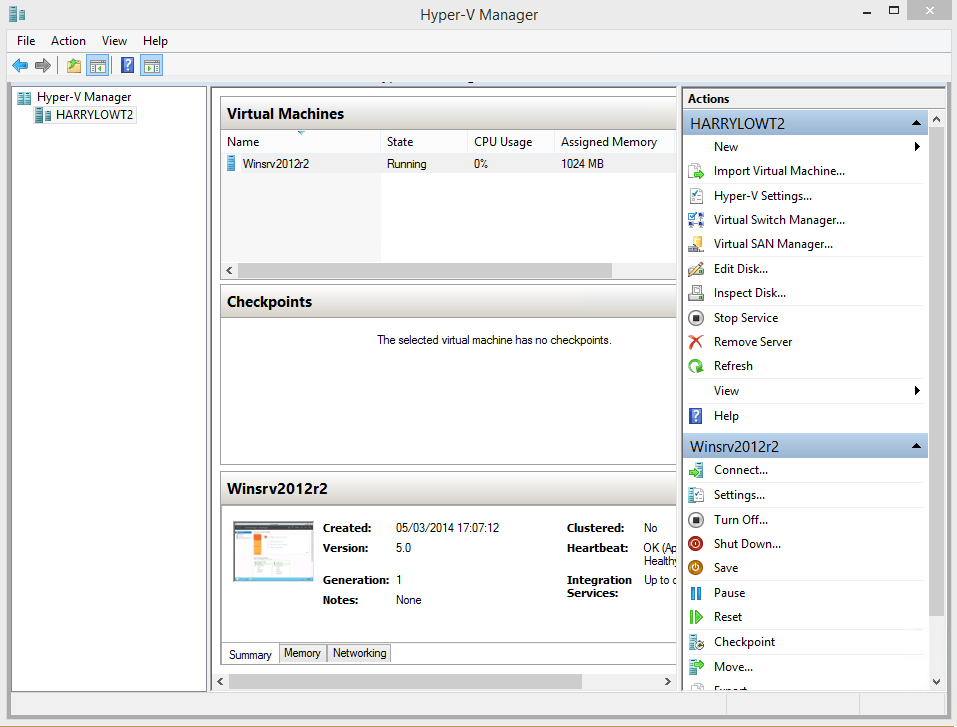Viewport: 957px width, 727px height.
Task: Collapse the HARRYLOWT2 actions section
Action: 916,123
